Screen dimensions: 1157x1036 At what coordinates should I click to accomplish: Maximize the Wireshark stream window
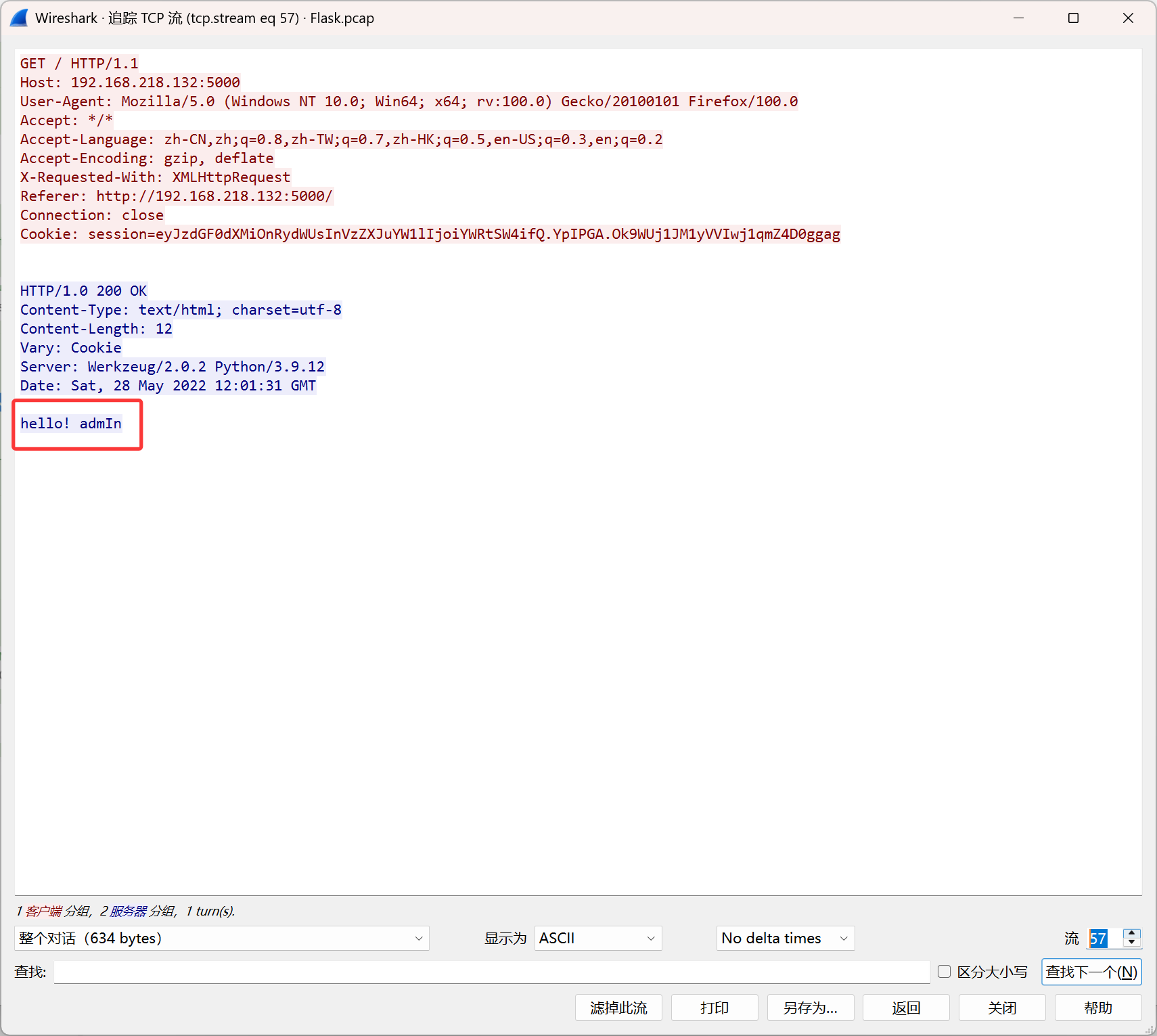point(1073,18)
